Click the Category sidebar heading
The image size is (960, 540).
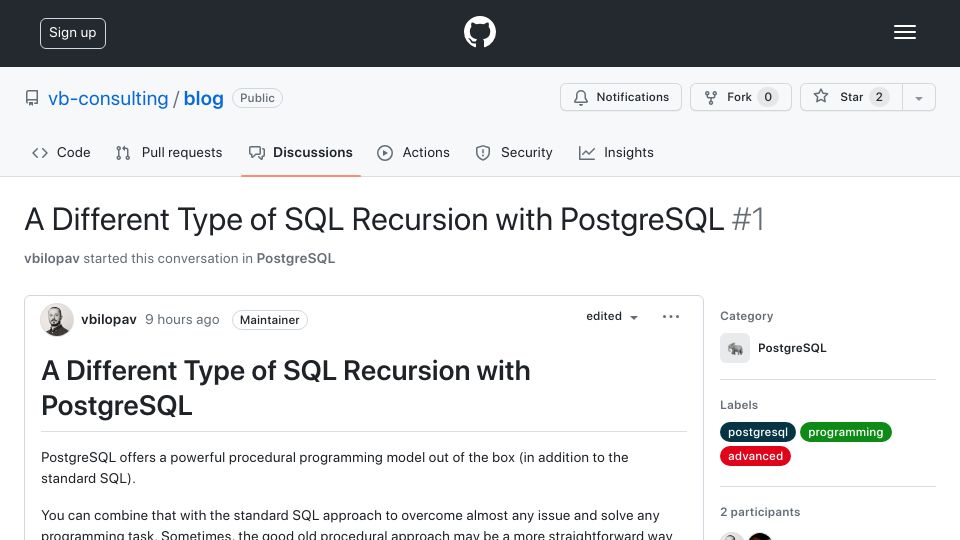(x=746, y=316)
